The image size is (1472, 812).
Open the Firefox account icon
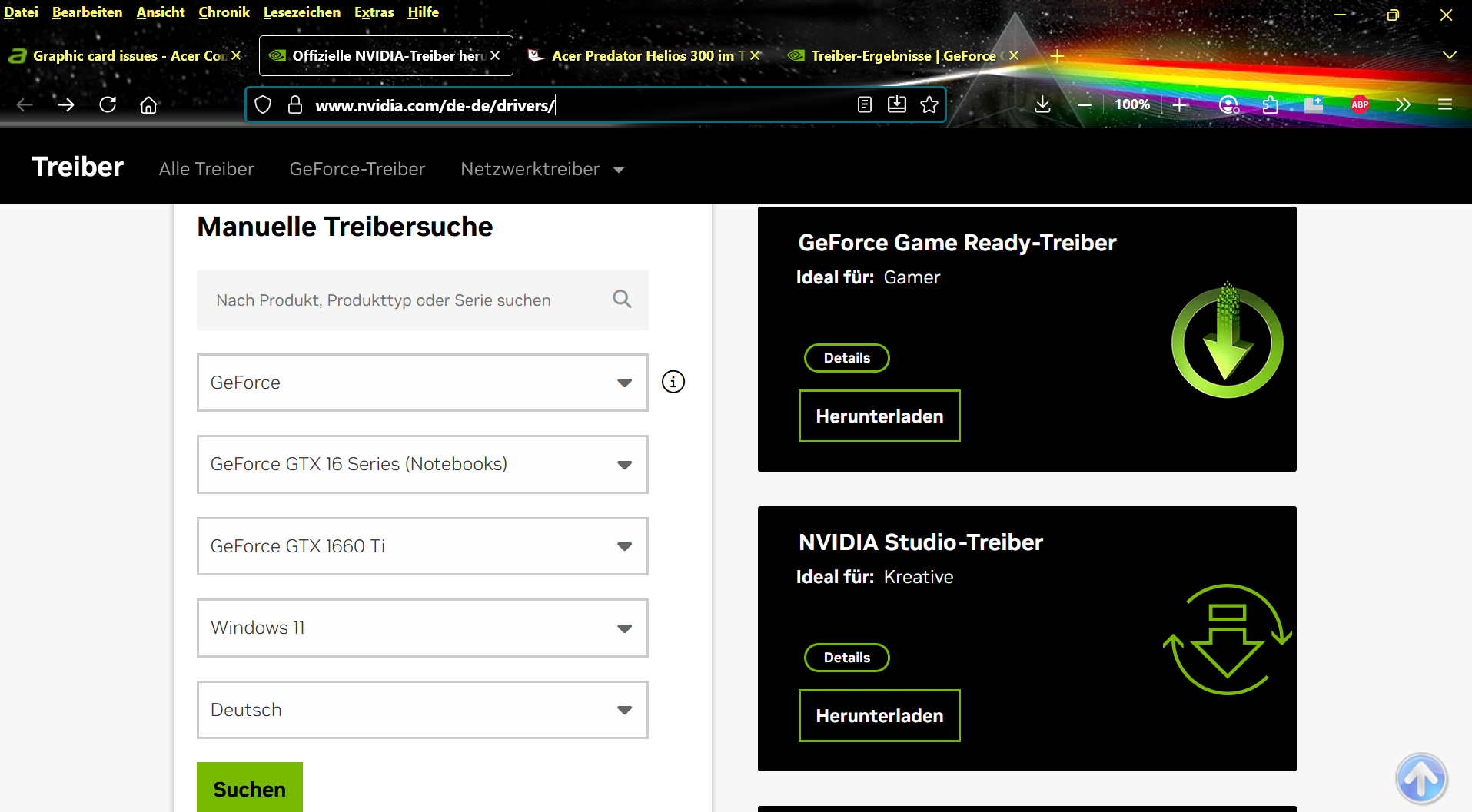coord(1229,104)
